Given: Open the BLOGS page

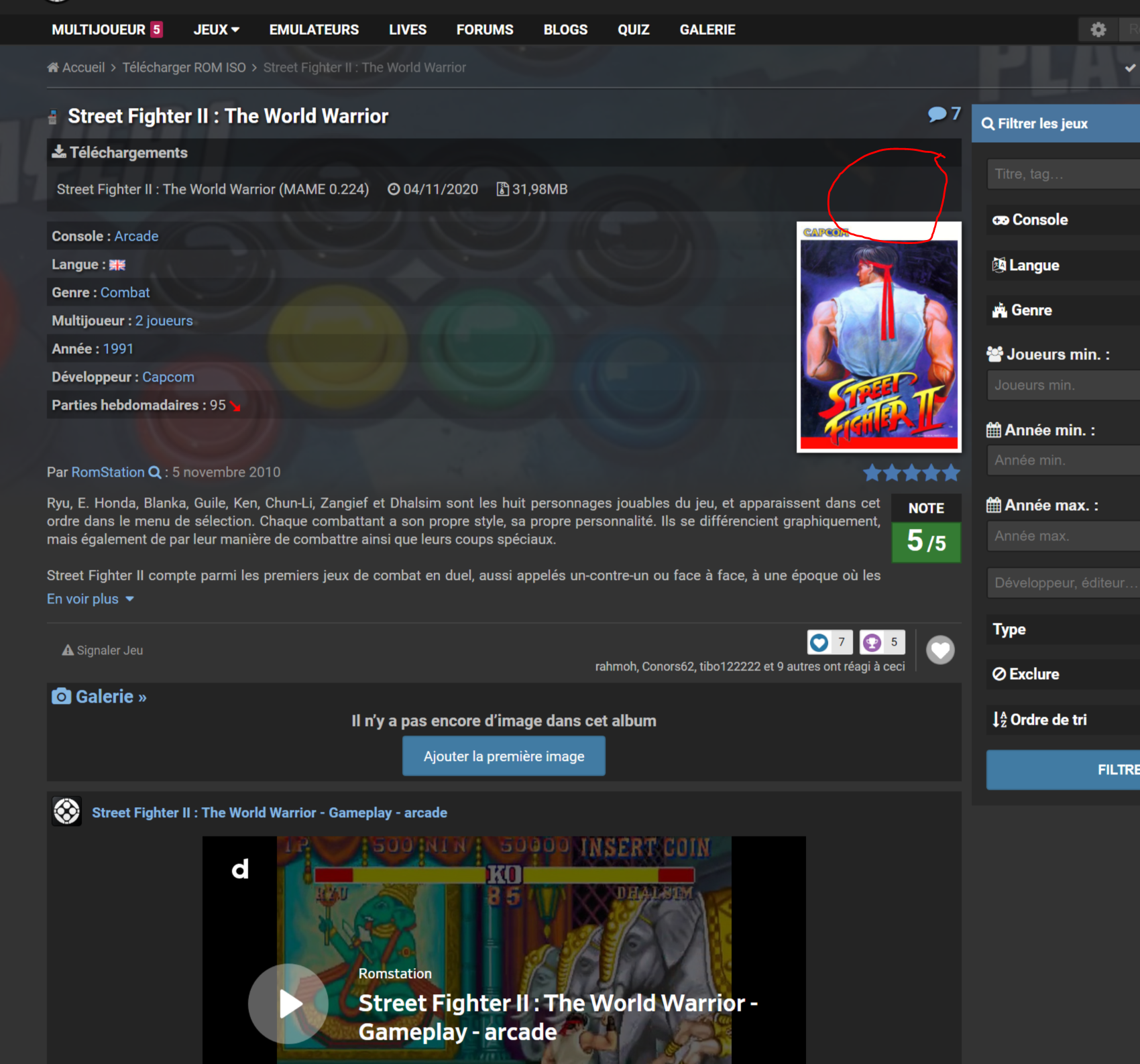Looking at the screenshot, I should 565,29.
